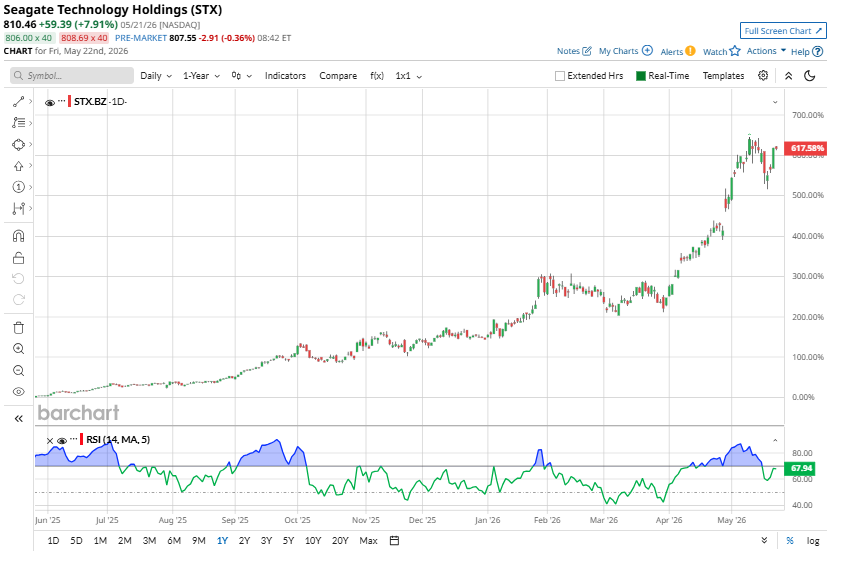Open the date range calendar icon
This screenshot has height=562, width=851.
[395, 540]
